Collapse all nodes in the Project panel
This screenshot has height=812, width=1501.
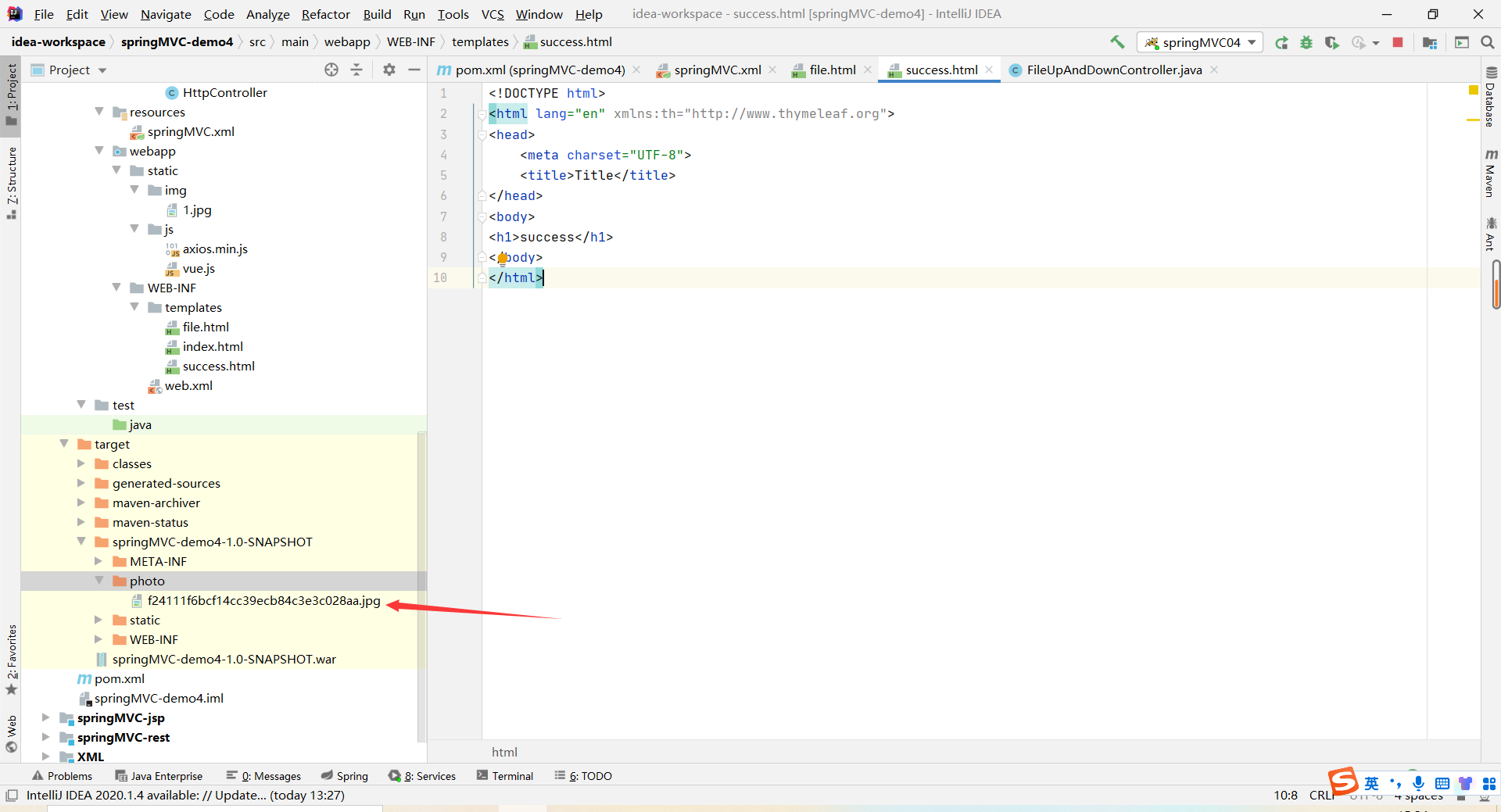(356, 70)
